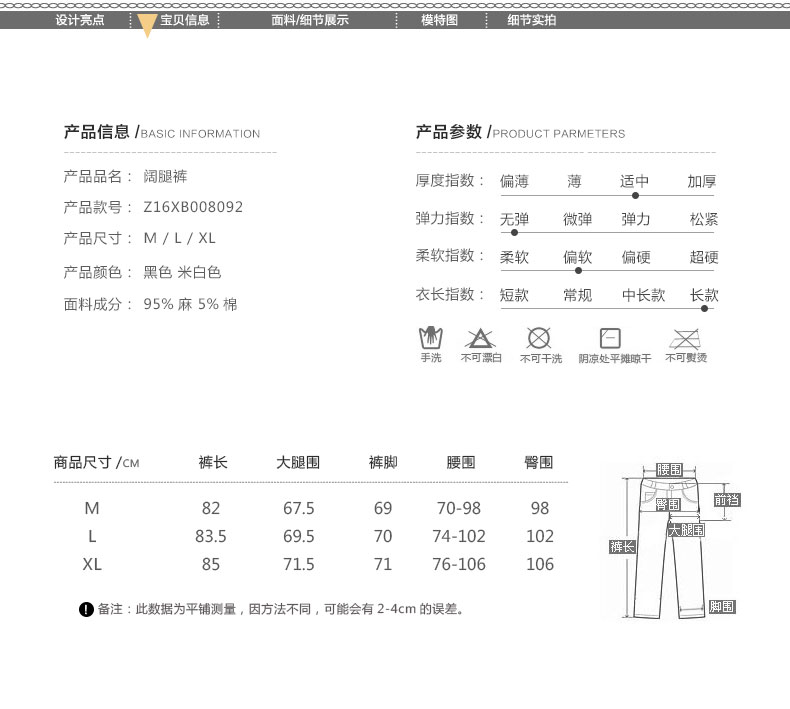790x709 pixels.
Task: Click the 76-106 waist range cell
Action: pyautogui.click(x=458, y=564)
